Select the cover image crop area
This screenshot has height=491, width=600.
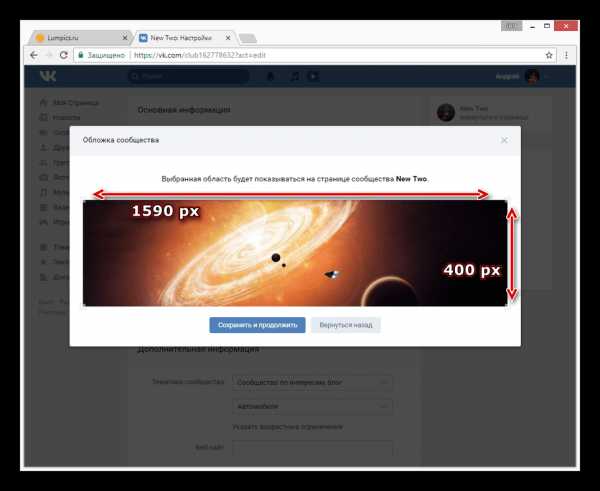click(295, 253)
